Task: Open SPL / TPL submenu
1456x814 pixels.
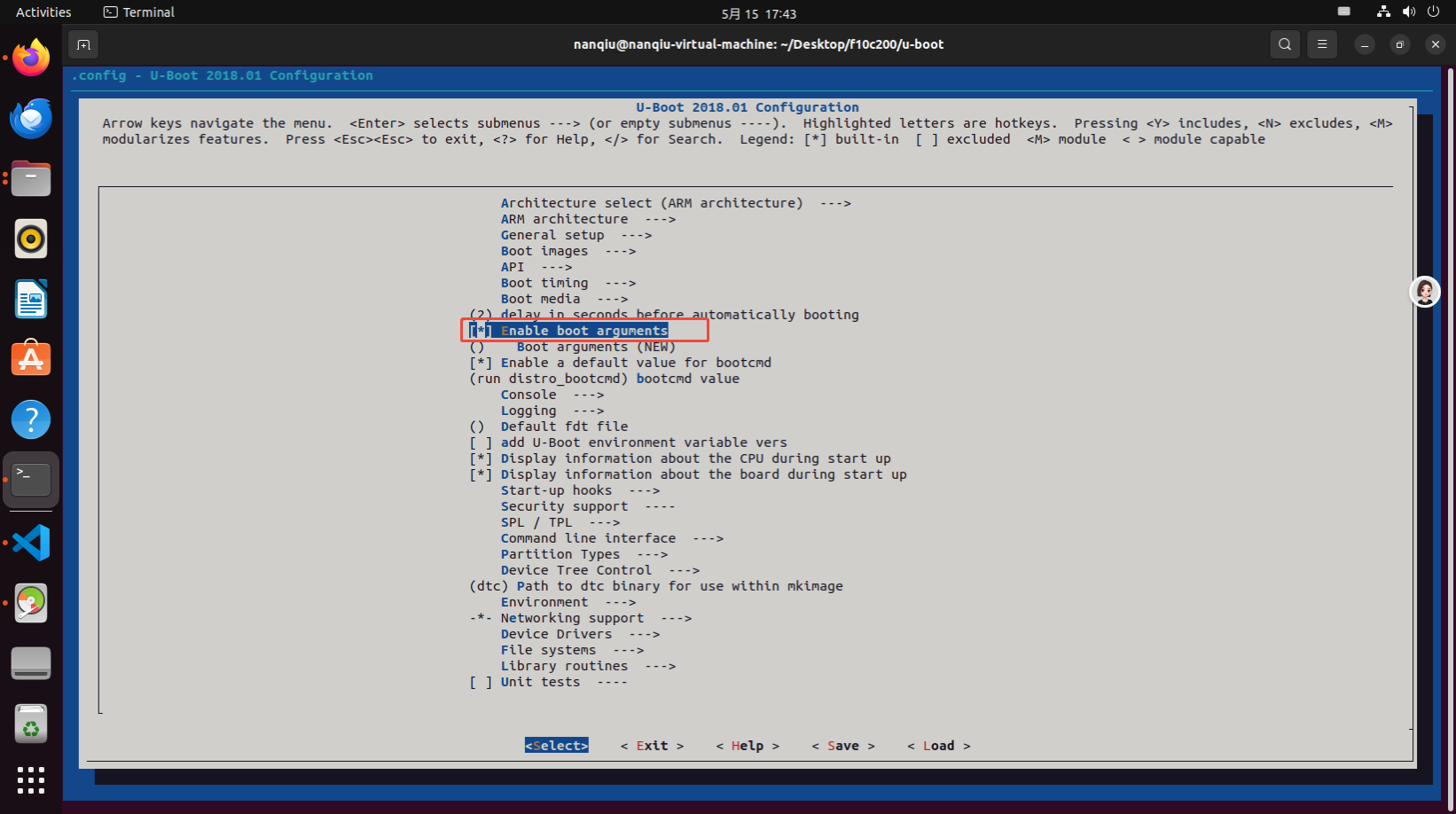Action: [560, 522]
